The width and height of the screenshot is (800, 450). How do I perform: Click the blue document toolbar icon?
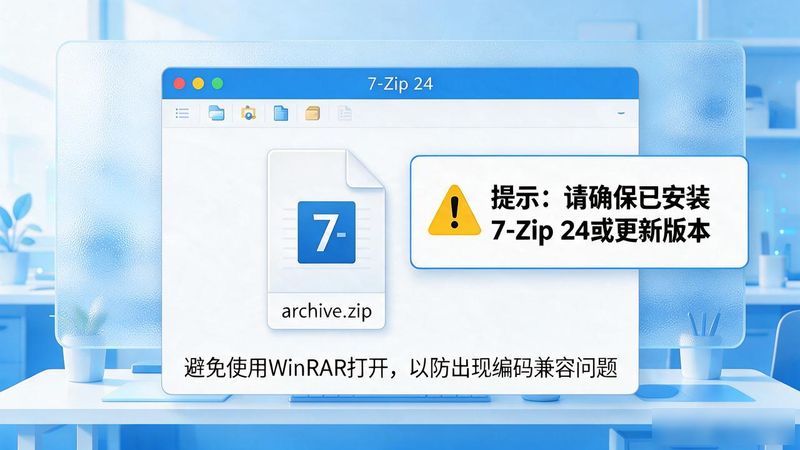click(x=281, y=113)
